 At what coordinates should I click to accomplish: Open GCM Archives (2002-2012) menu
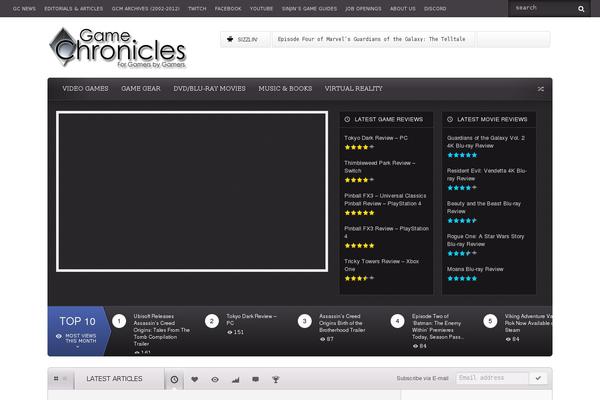tap(145, 8)
